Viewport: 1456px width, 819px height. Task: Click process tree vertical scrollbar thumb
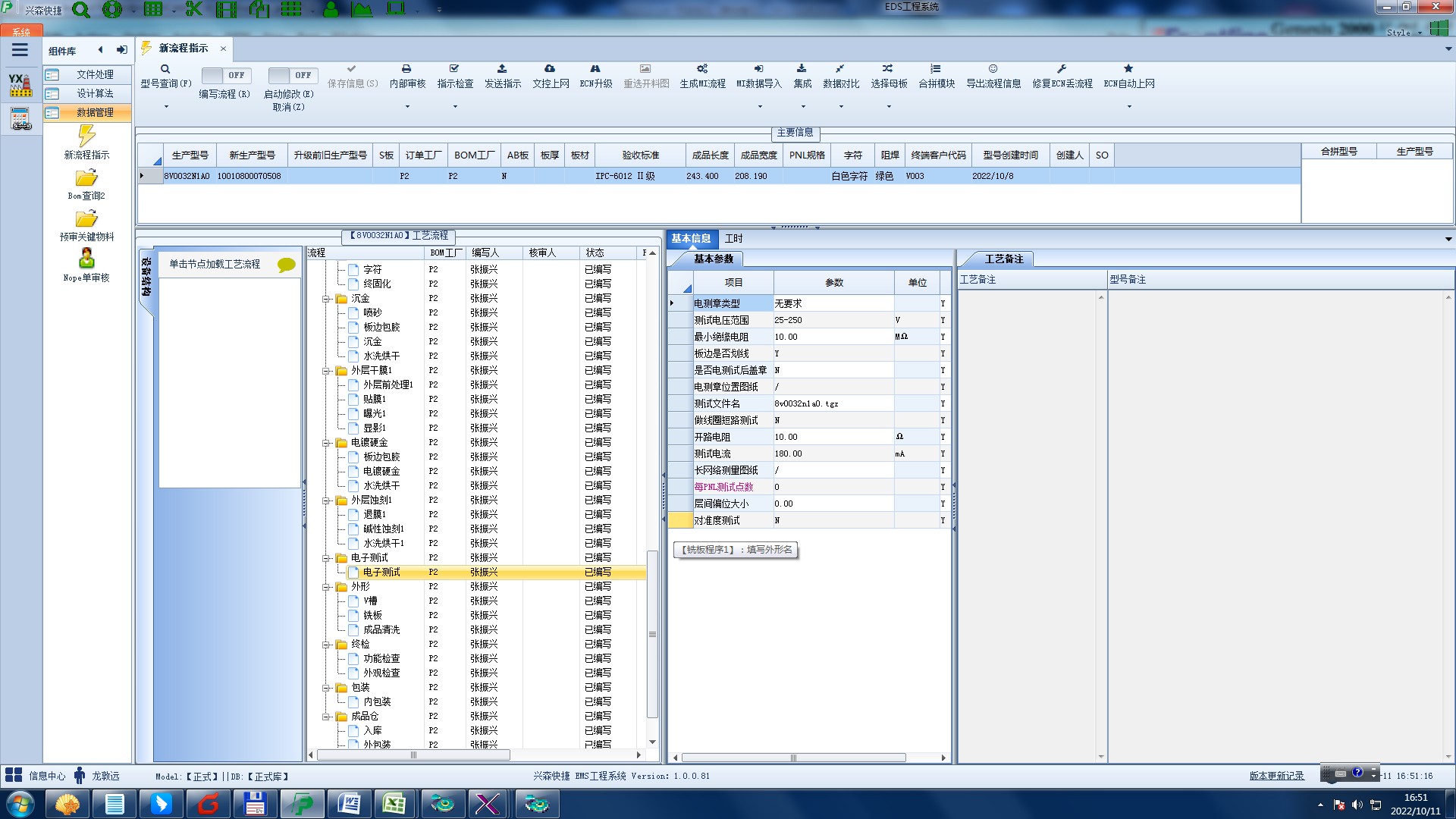651,634
